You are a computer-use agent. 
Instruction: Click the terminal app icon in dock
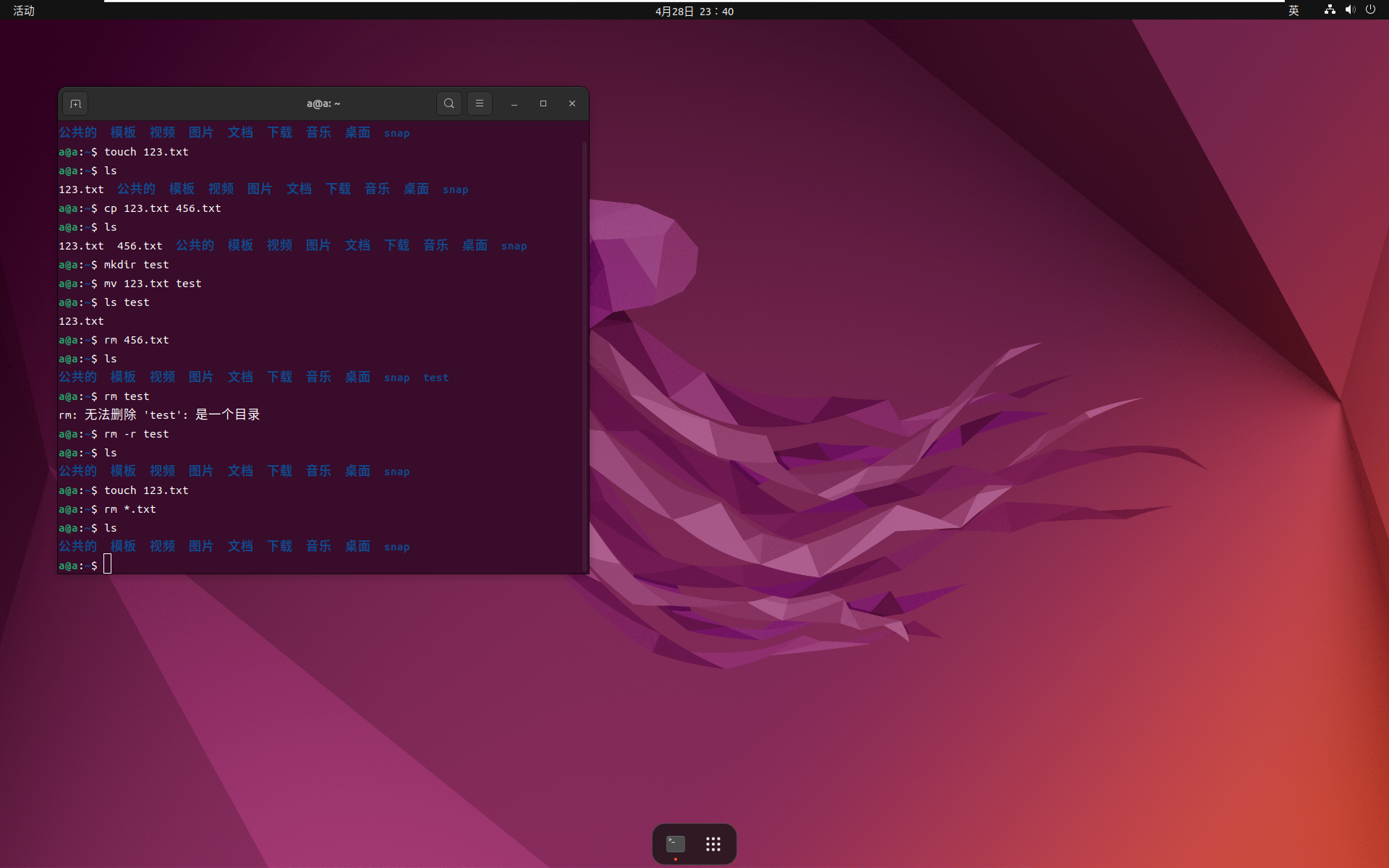[675, 843]
